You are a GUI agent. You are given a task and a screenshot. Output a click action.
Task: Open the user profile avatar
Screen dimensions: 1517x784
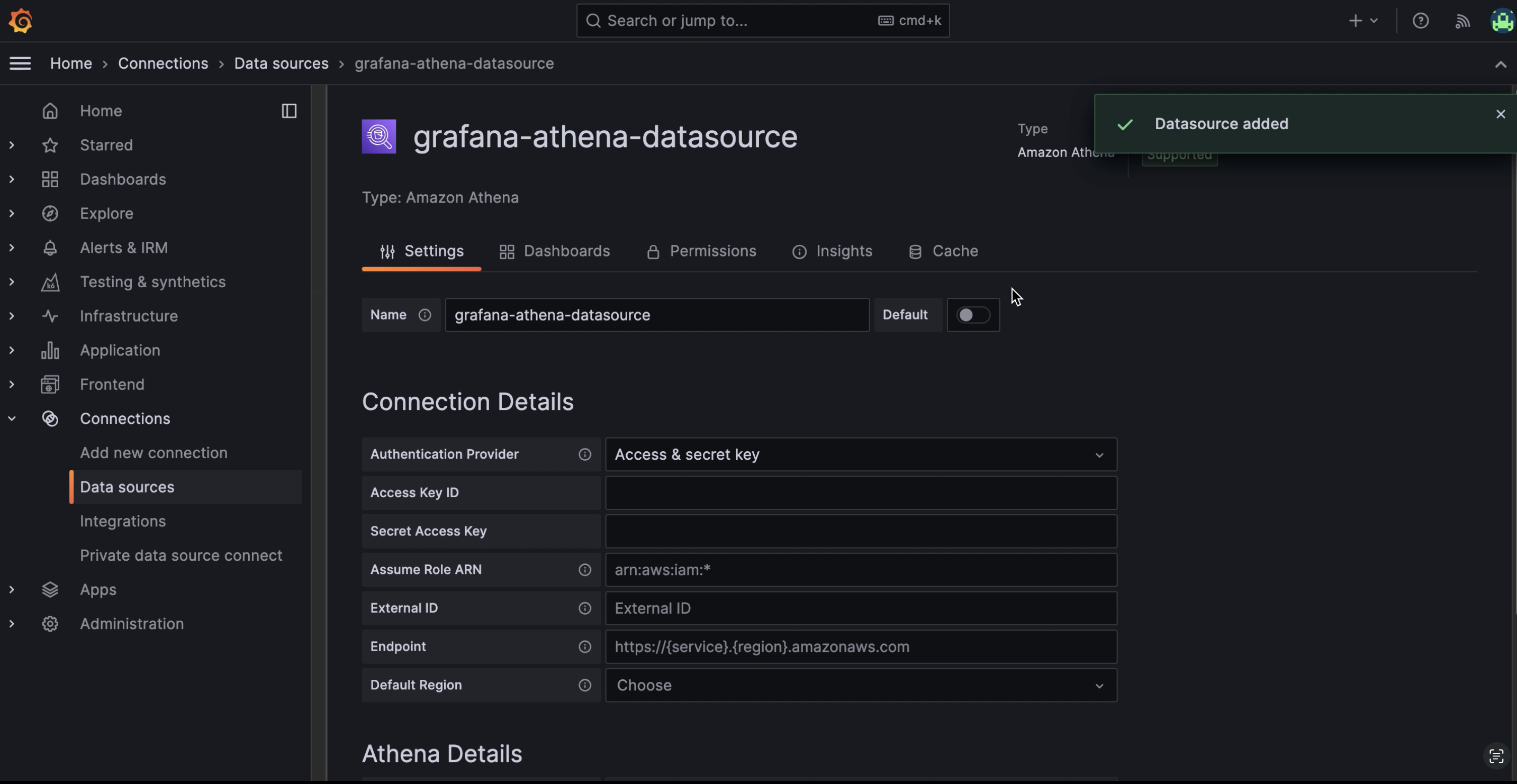point(1503,21)
